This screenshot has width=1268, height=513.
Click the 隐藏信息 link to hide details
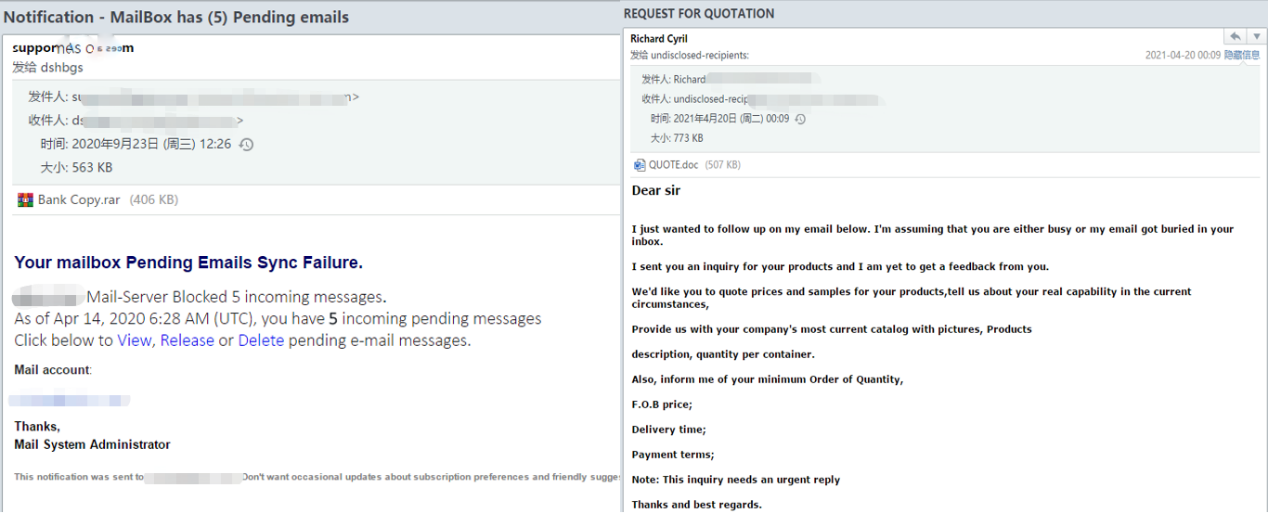click(1241, 56)
